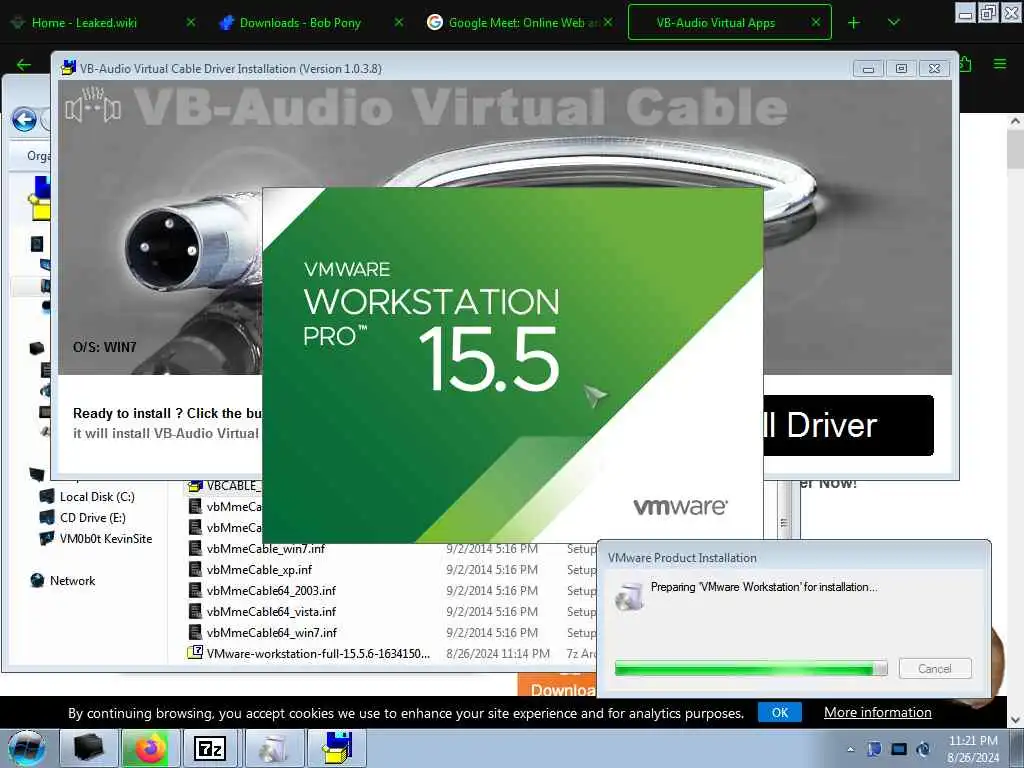Image resolution: width=1024 pixels, height=768 pixels.
Task: Select the Google Meet browser tab
Action: (x=522, y=23)
